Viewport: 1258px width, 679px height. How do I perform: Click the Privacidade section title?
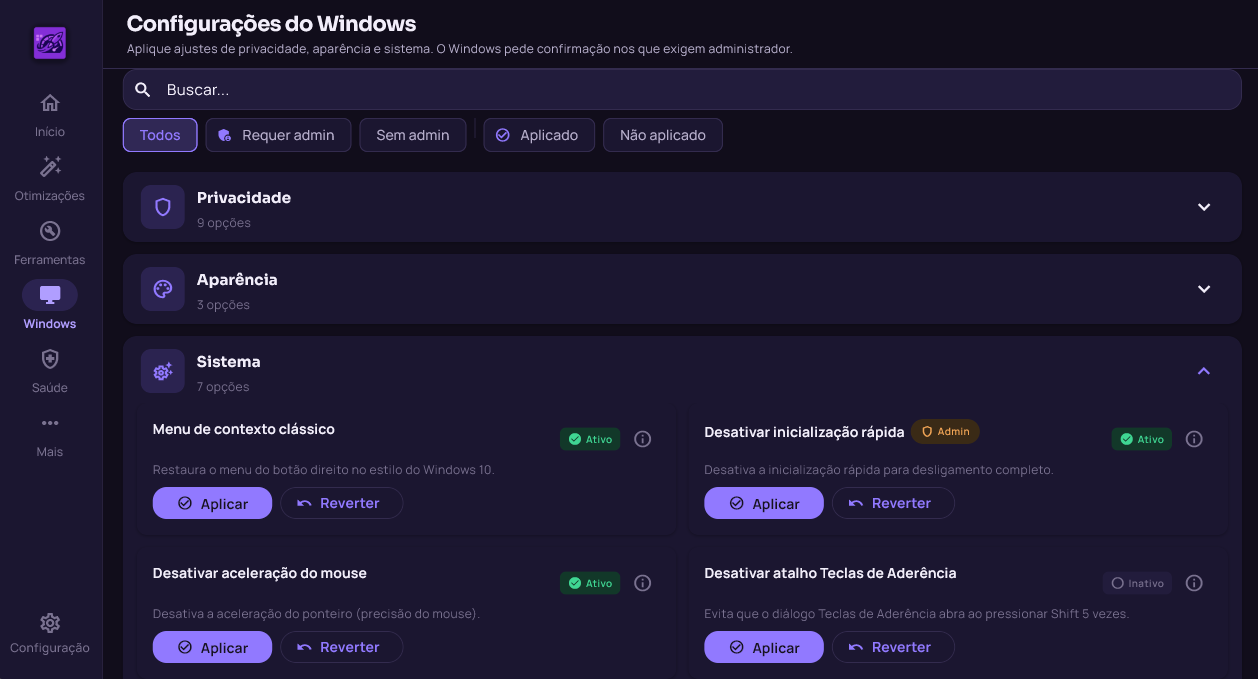click(244, 198)
